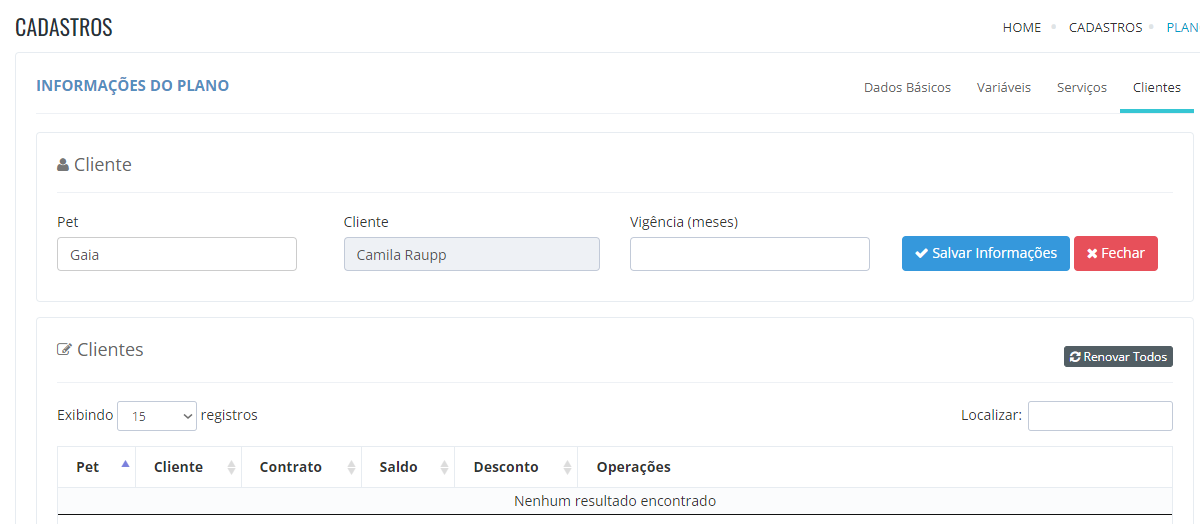The height and width of the screenshot is (524, 1200).
Task: Click the Vigência (meses) input field
Action: click(x=750, y=254)
